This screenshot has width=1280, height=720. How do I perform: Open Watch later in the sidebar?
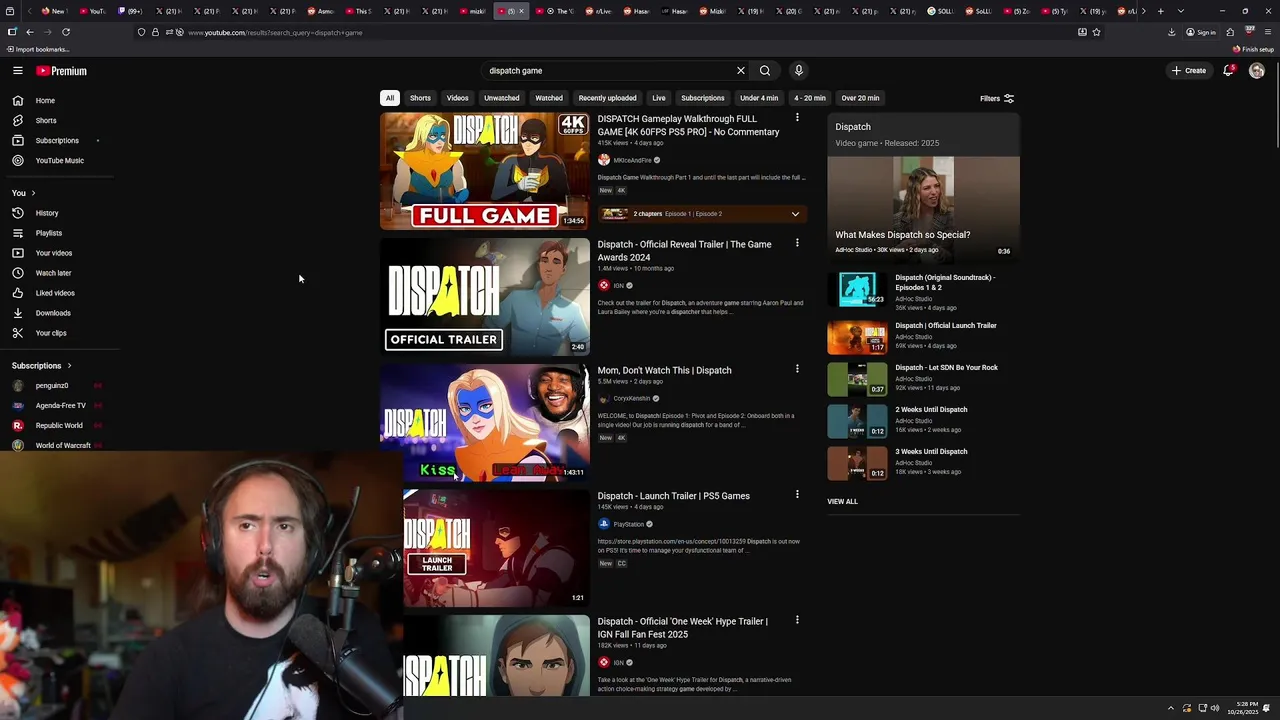pos(53,273)
